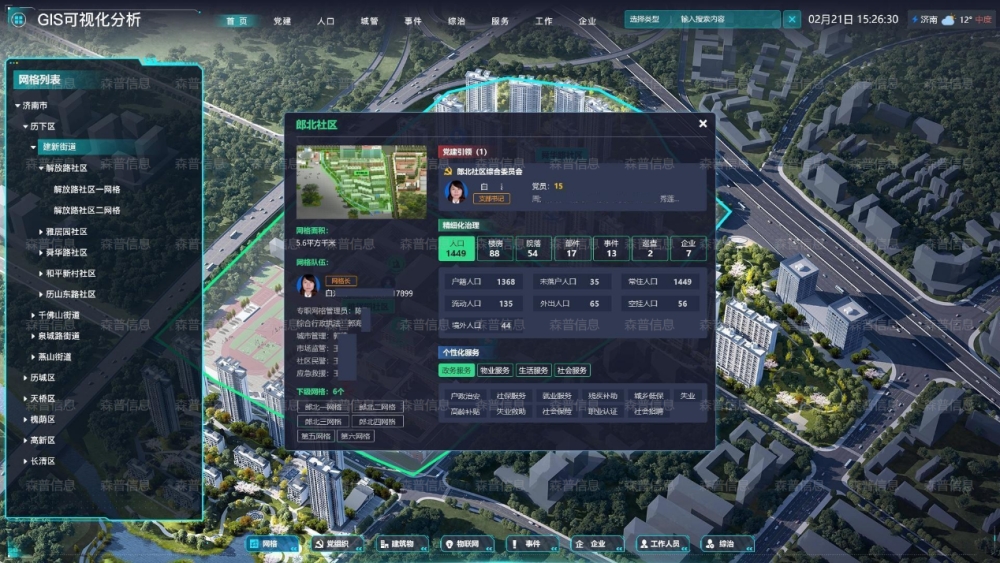
Task: Open the 人口 top menu item
Action: pos(325,21)
